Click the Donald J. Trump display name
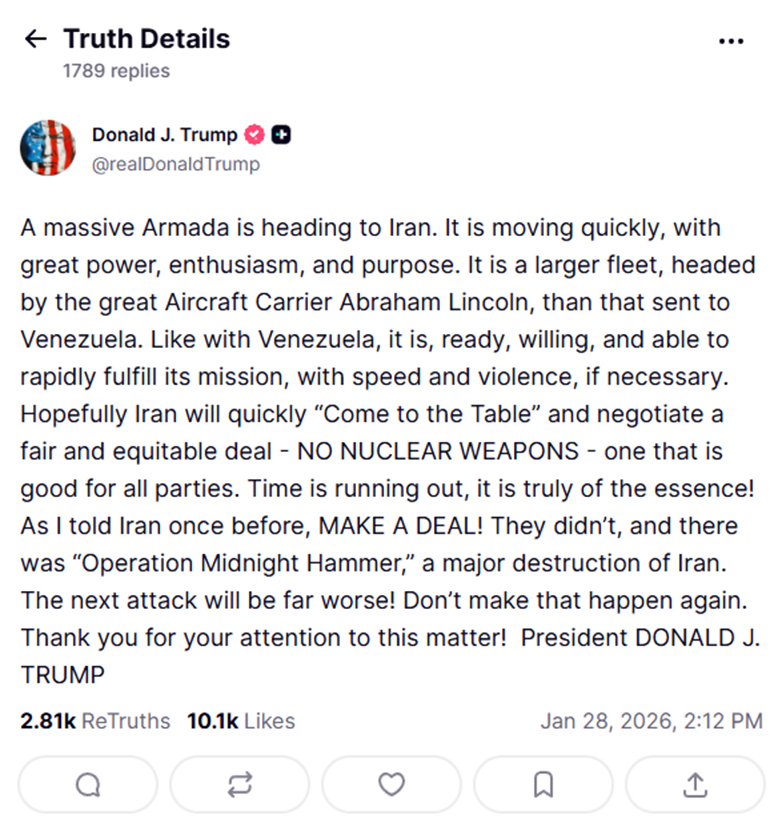Image resolution: width=782 pixels, height=831 pixels. 164,135
